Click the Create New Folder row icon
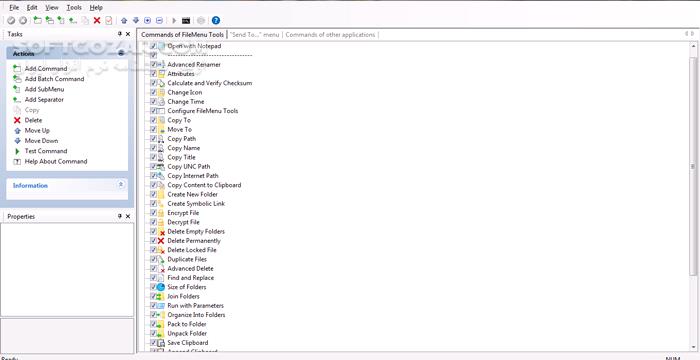 pos(161,194)
